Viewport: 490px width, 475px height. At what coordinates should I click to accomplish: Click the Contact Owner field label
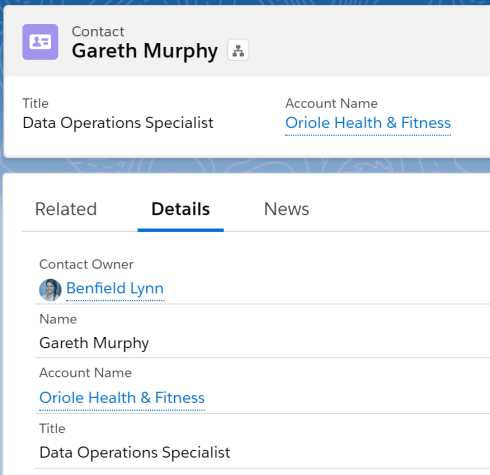pos(86,264)
